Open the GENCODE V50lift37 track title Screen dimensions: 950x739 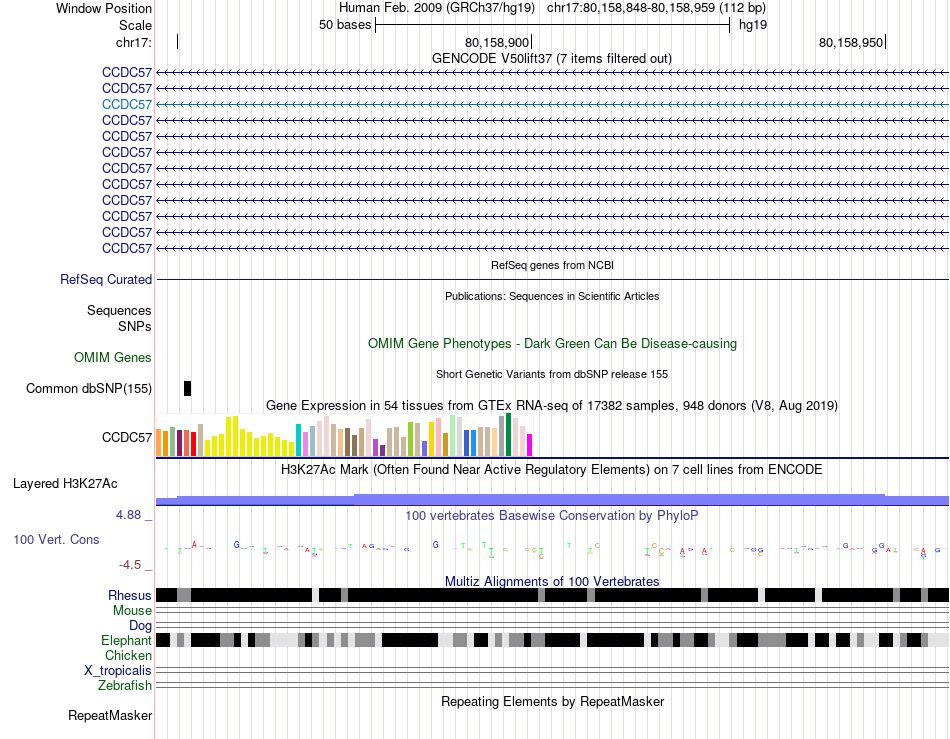552,59
